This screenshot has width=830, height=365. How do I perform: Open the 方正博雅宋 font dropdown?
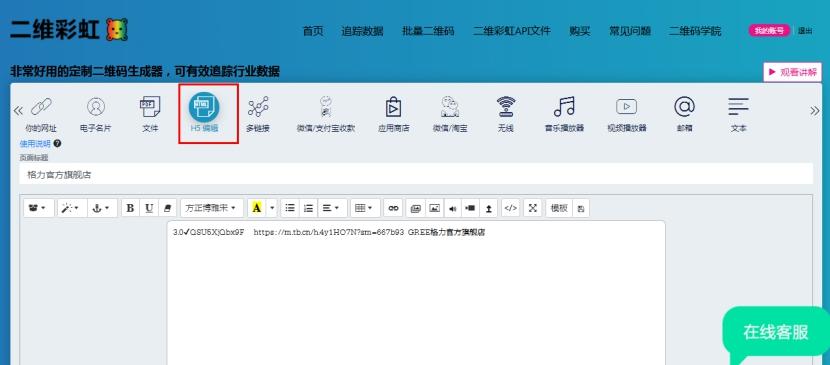[x=212, y=208]
